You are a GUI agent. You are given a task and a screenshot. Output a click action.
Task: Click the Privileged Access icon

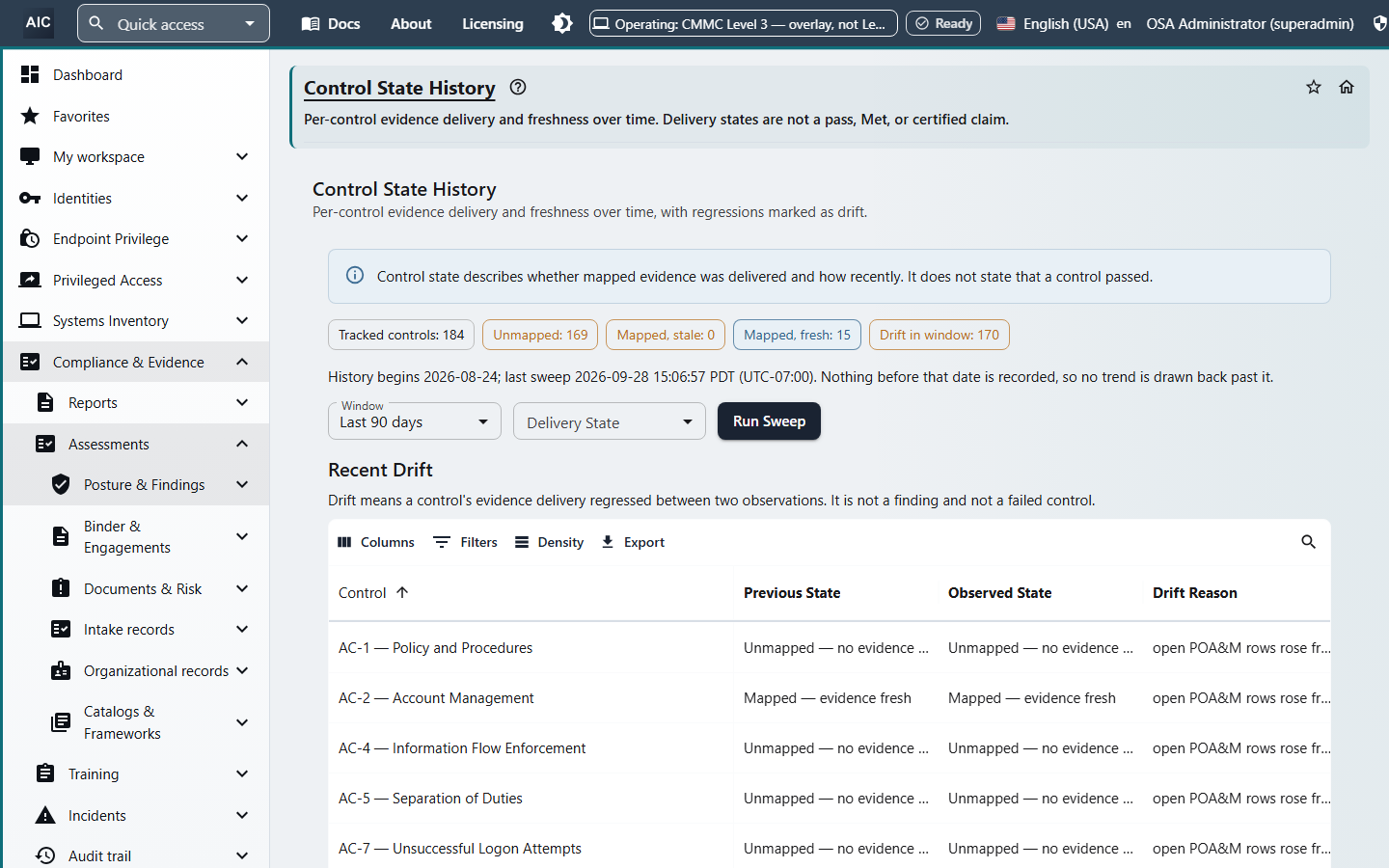click(x=30, y=281)
